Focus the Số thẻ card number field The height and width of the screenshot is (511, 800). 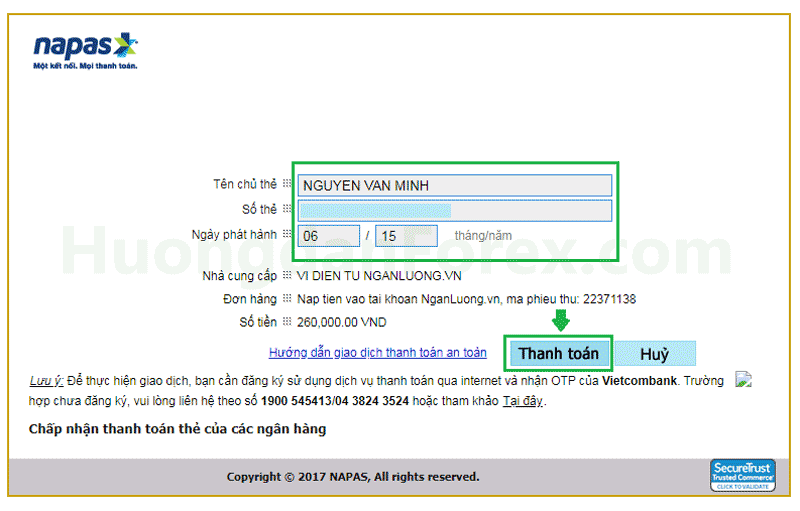[x=455, y=211]
